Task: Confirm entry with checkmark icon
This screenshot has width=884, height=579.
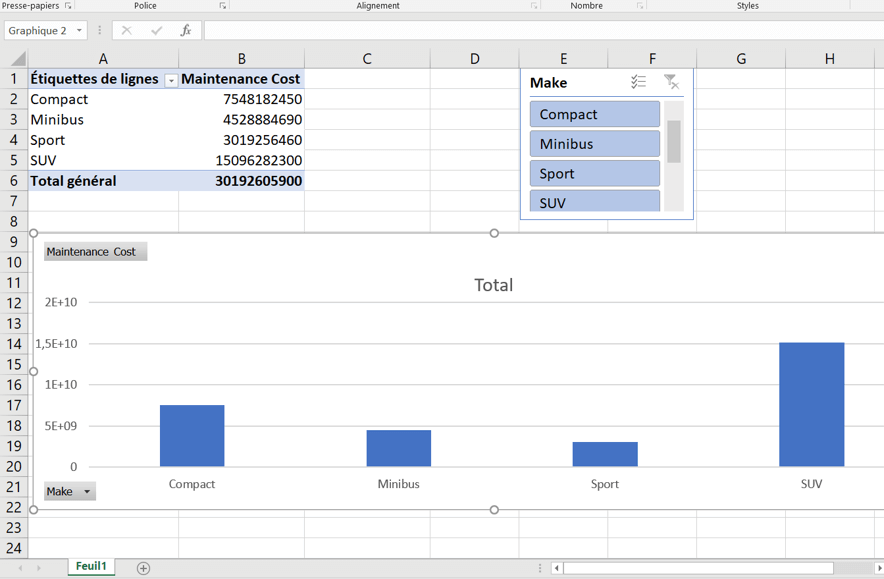Action: pos(156,30)
